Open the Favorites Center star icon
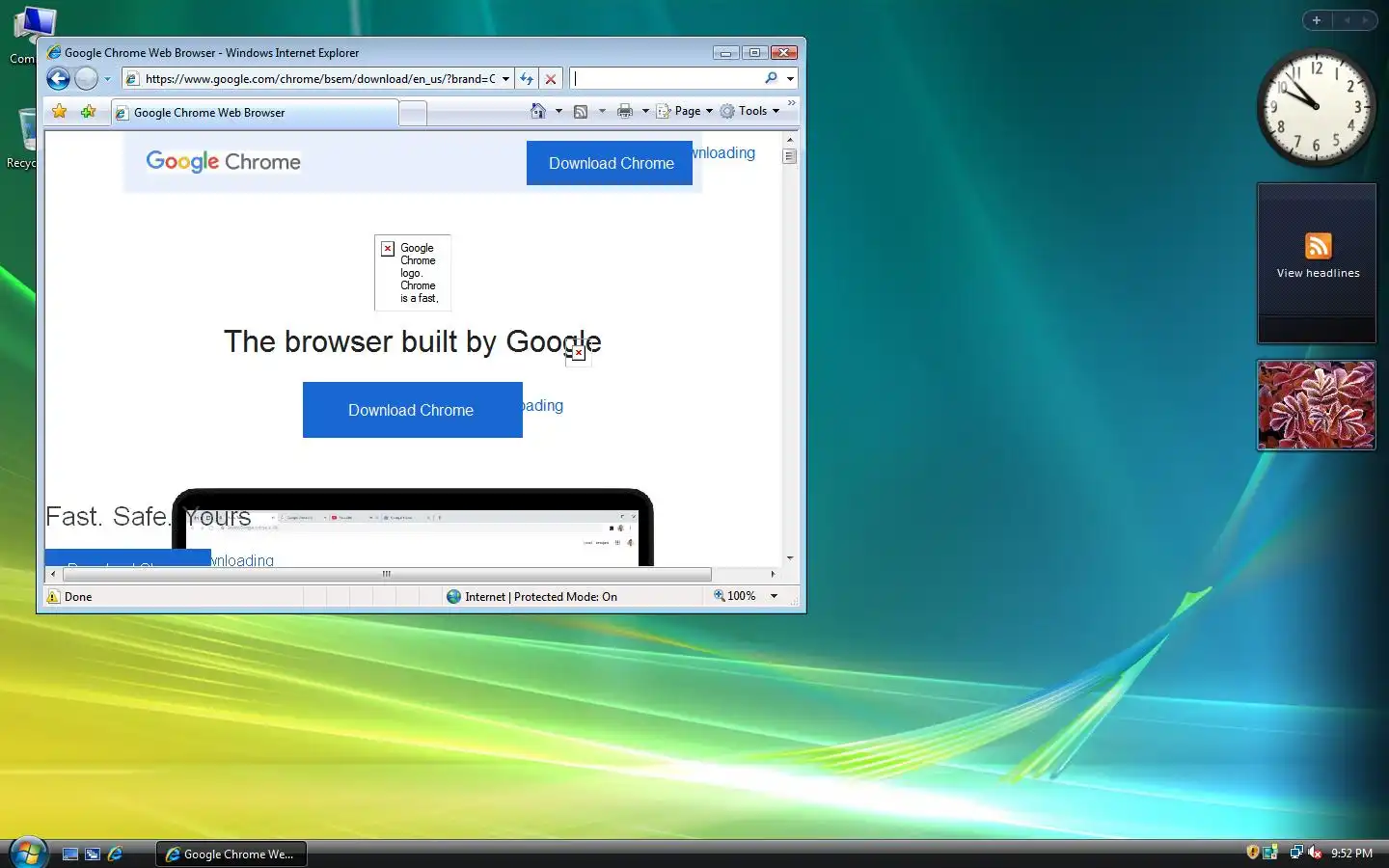 click(60, 112)
